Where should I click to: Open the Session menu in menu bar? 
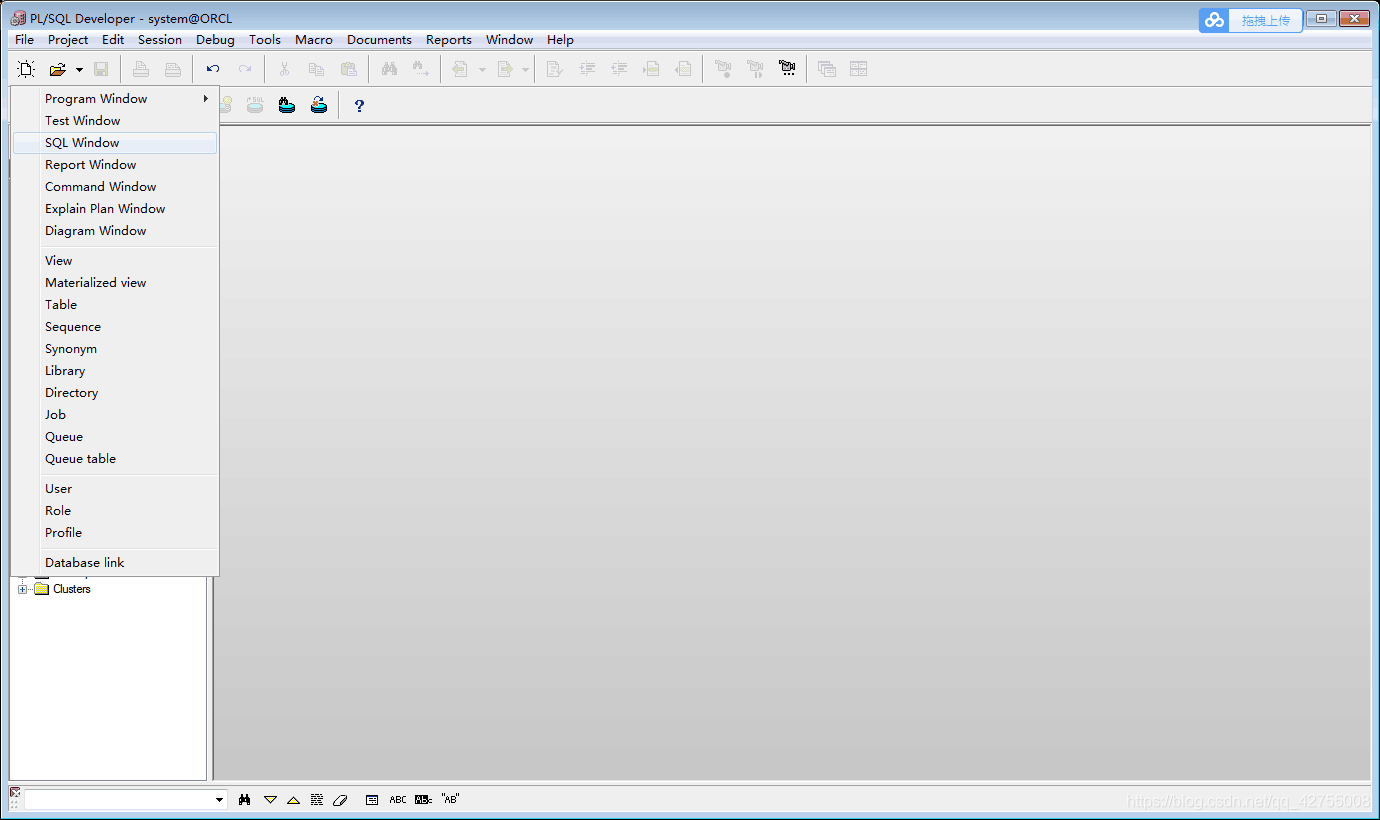click(x=160, y=40)
